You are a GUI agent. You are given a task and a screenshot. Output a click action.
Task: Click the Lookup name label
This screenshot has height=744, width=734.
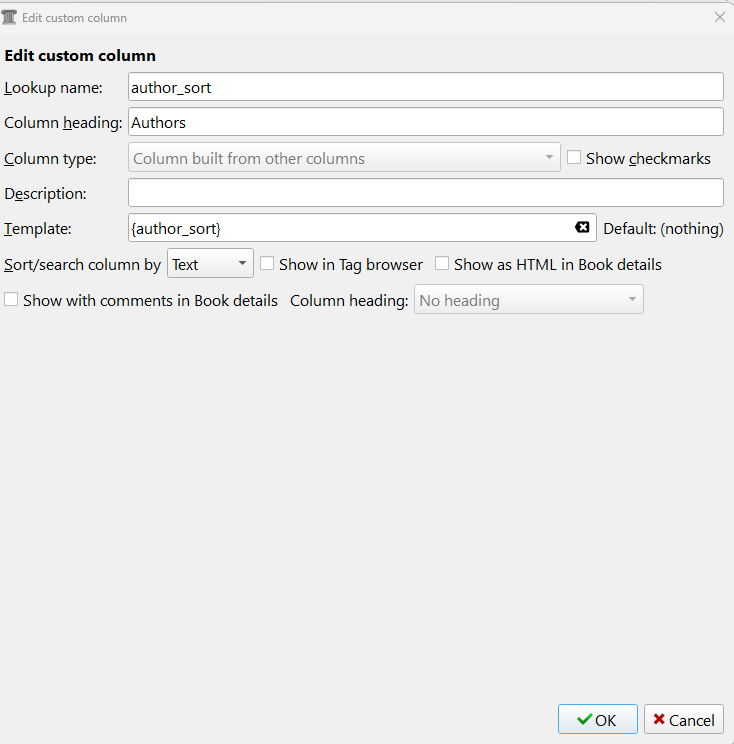(x=53, y=88)
